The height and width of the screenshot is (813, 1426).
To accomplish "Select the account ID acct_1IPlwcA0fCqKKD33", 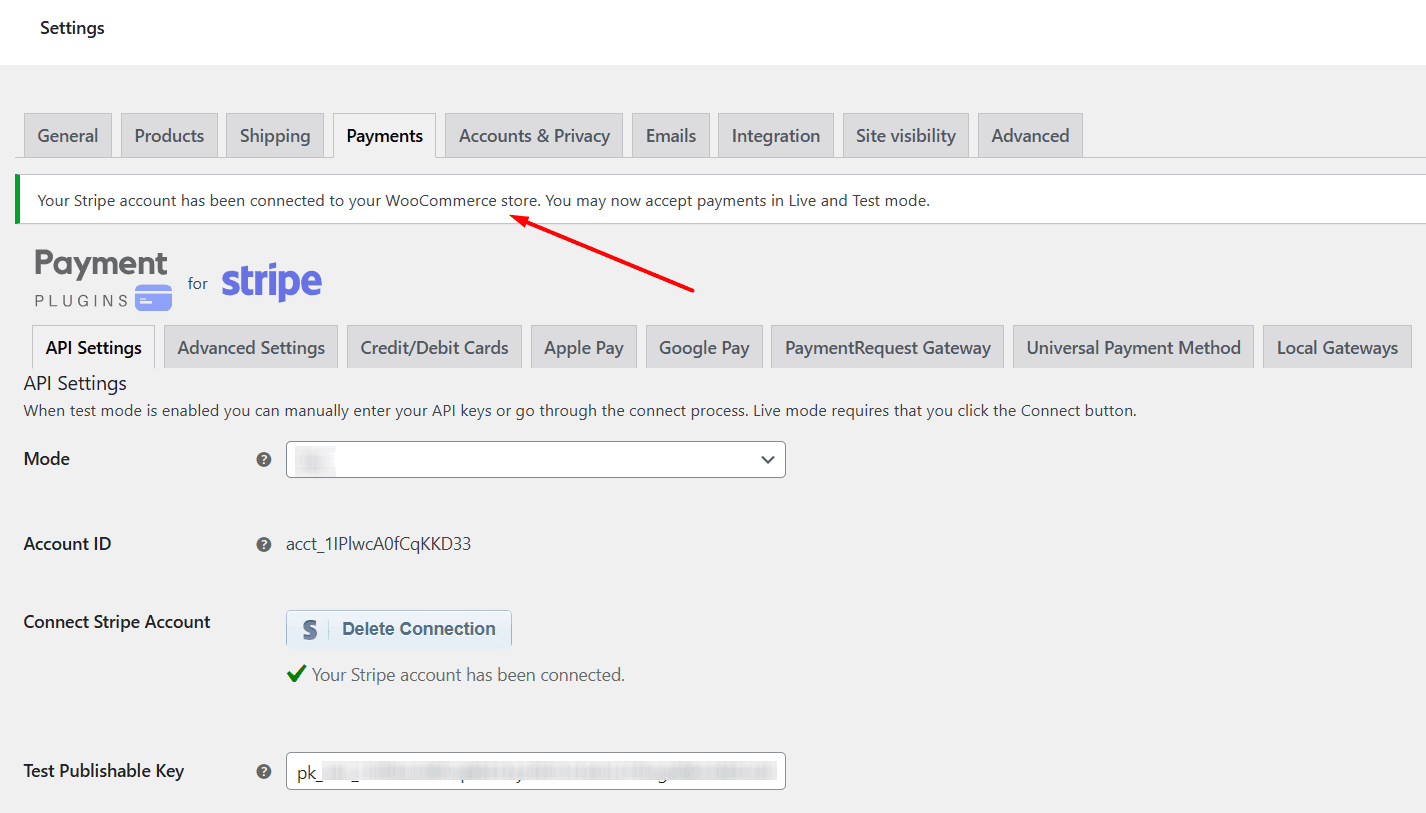I will pyautogui.click(x=378, y=544).
